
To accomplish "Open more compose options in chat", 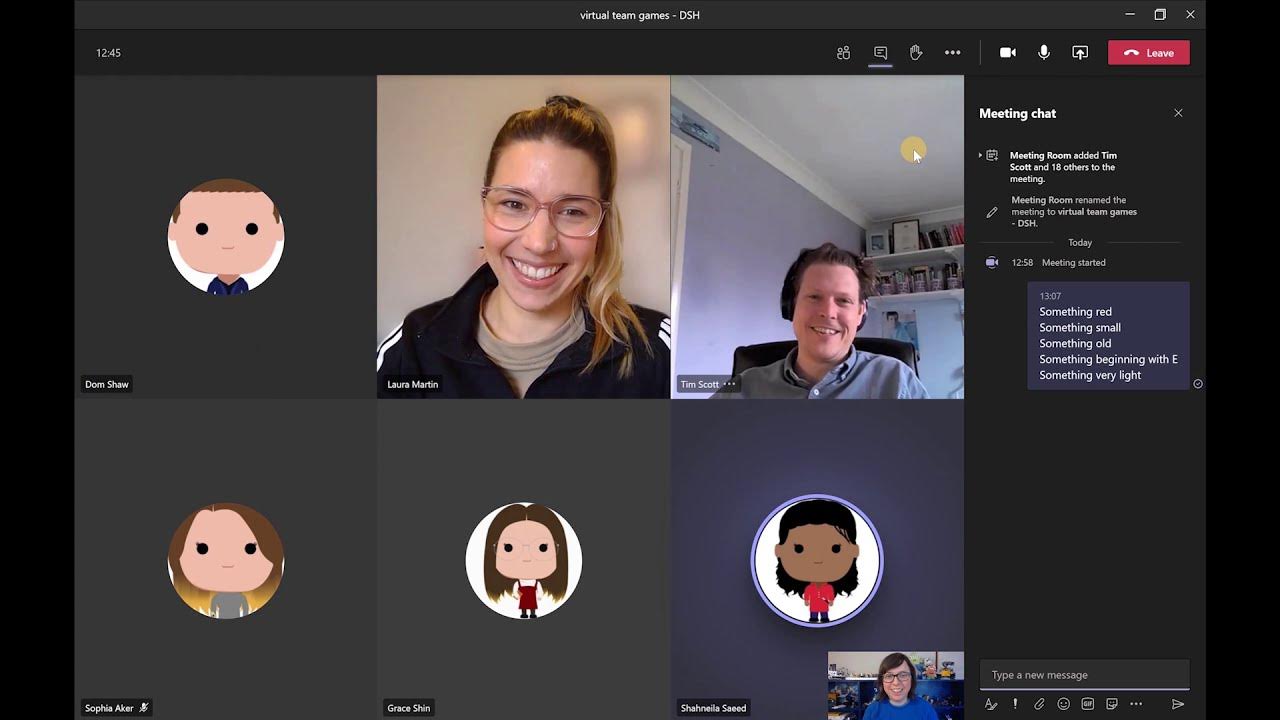I will 1136,704.
